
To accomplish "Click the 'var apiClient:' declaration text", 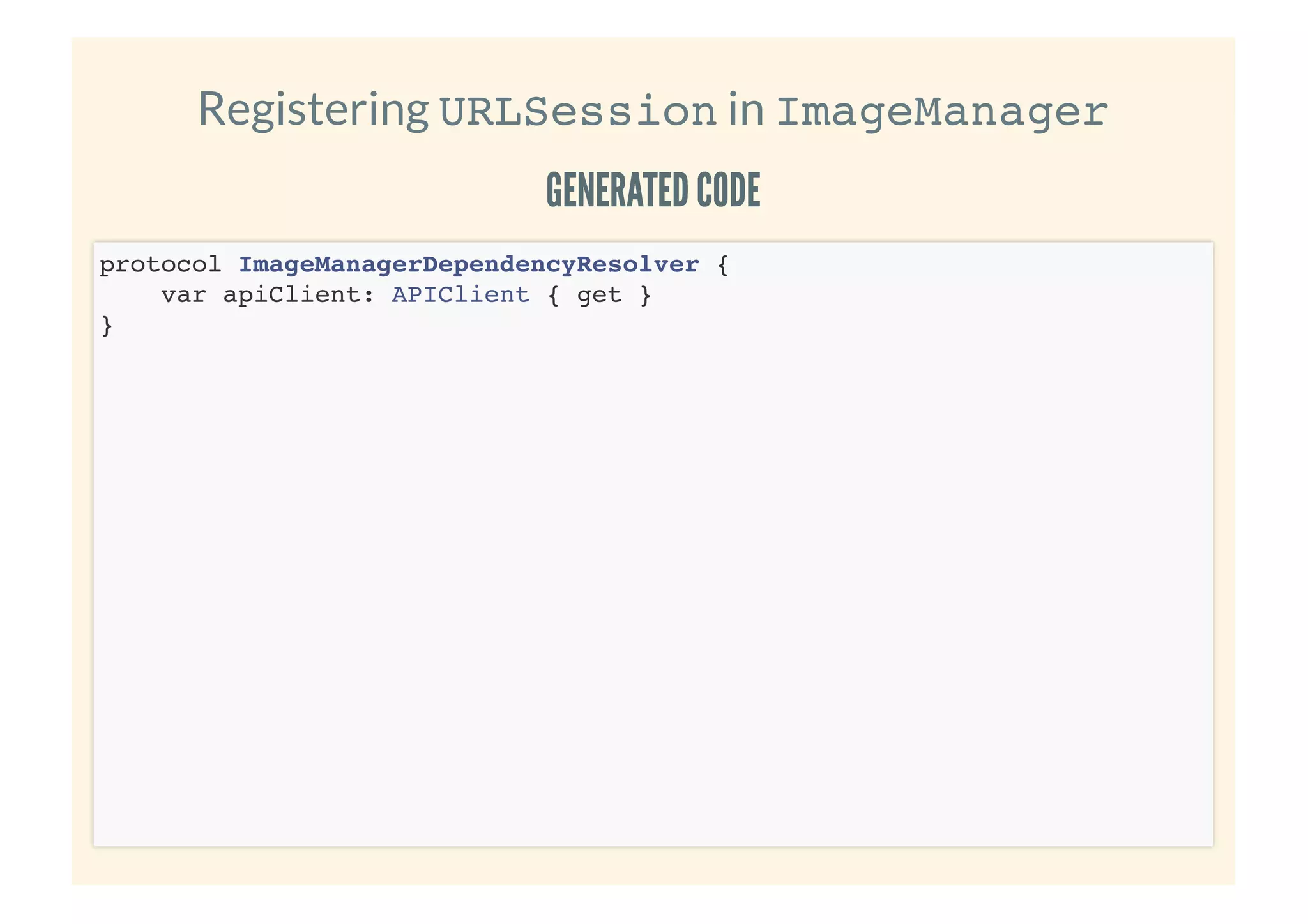I will (x=268, y=295).
